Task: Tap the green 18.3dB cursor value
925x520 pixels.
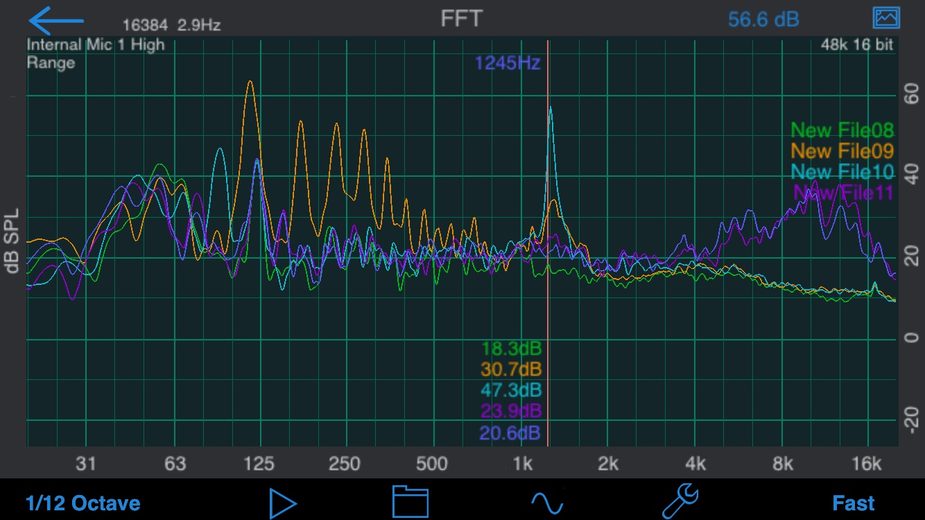Action: point(511,348)
